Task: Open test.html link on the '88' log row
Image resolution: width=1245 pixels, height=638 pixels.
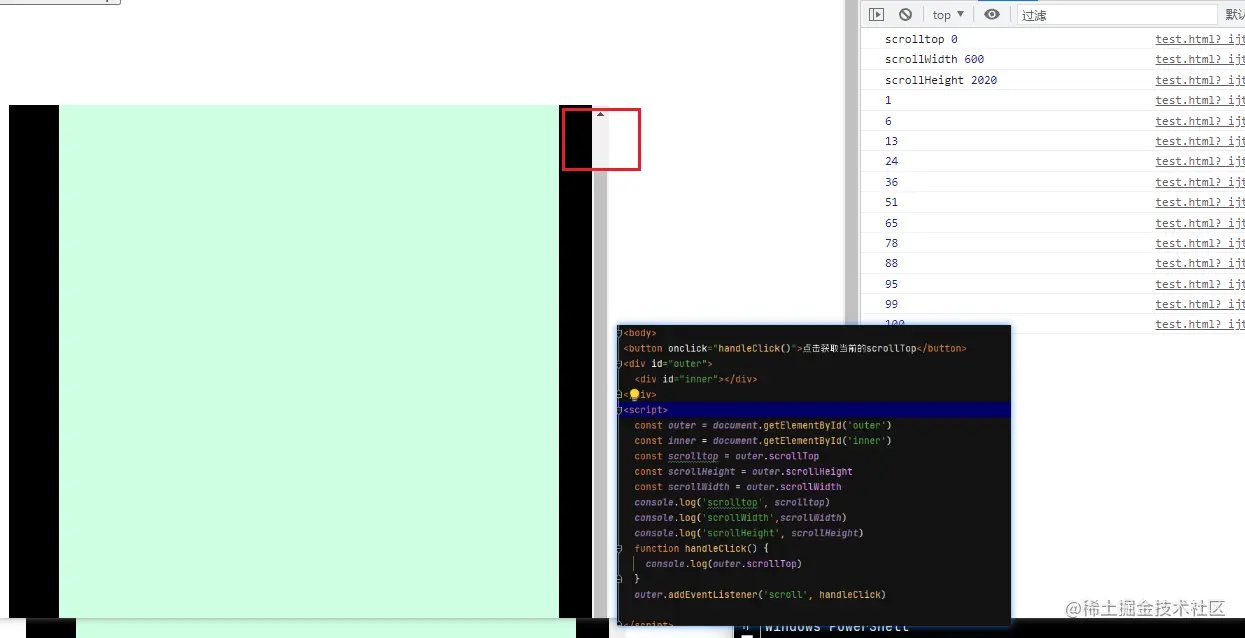Action: coord(1200,263)
